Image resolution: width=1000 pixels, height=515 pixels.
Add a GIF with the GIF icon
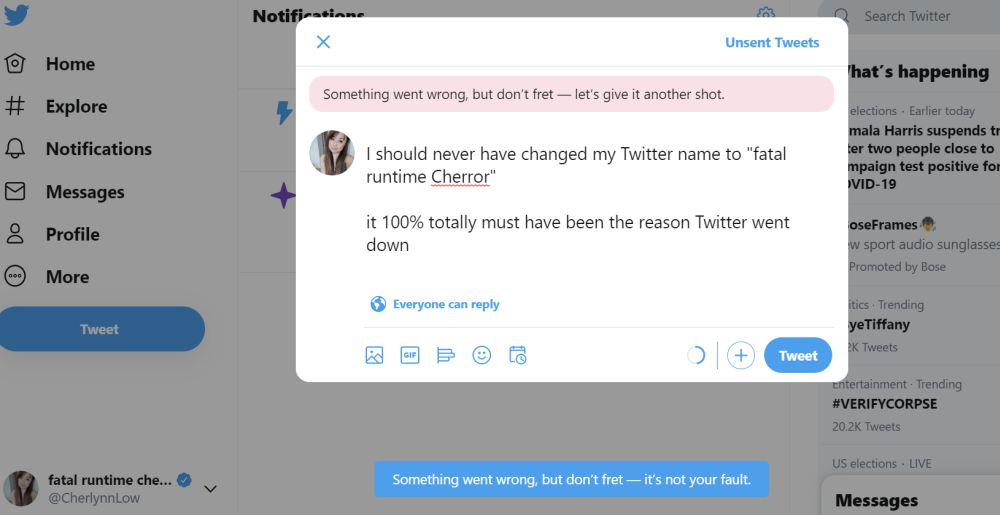(x=409, y=355)
